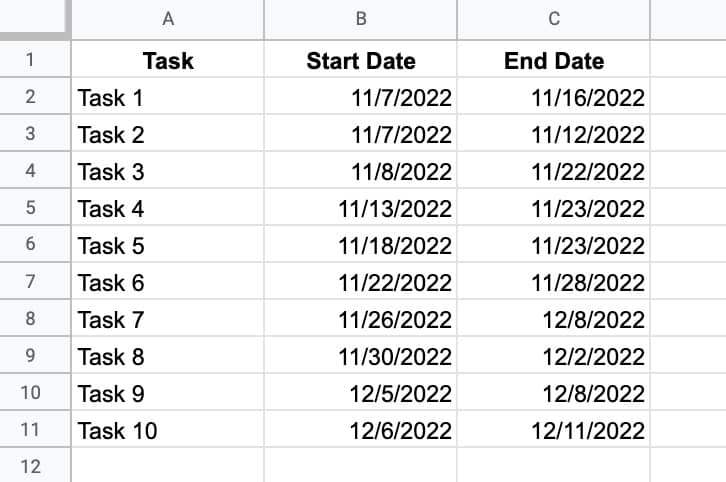
Task: Select Task 6 start date 11/22/2022
Action: (360, 283)
